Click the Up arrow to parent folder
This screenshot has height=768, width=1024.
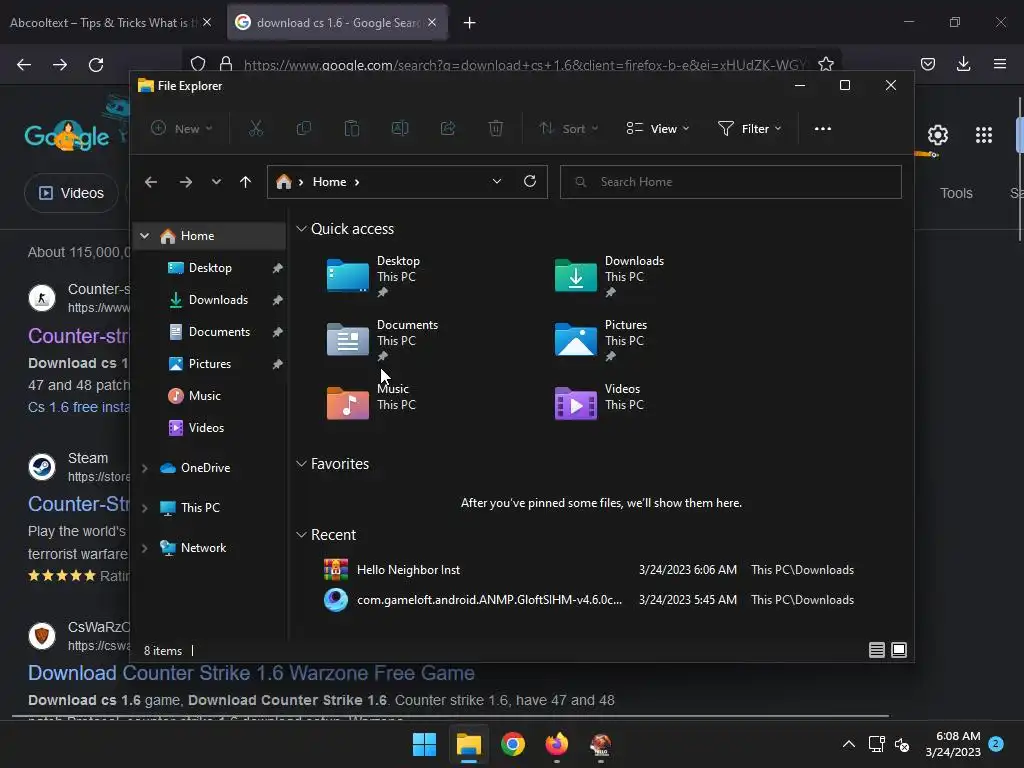point(246,182)
